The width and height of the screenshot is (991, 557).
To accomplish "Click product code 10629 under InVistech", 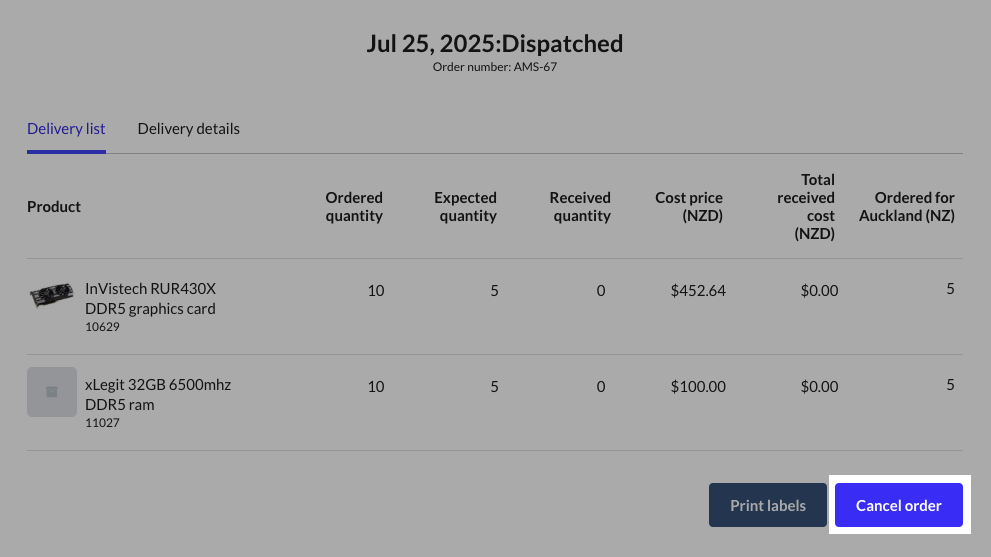I will point(102,327).
